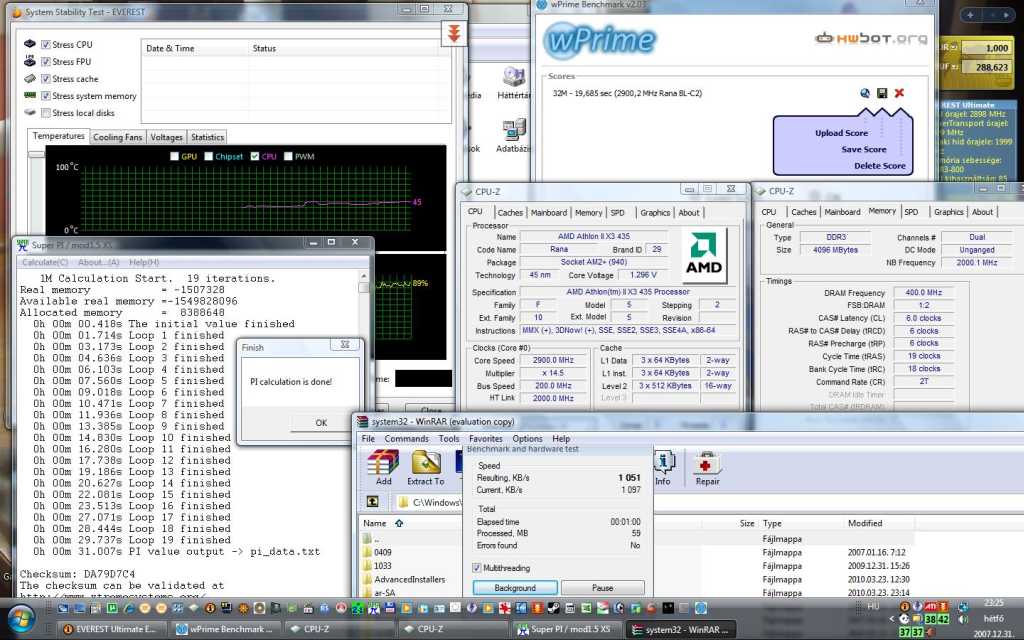Click the WinRAR C:\Windows path combo box
The image size is (1024, 640).
pos(428,502)
